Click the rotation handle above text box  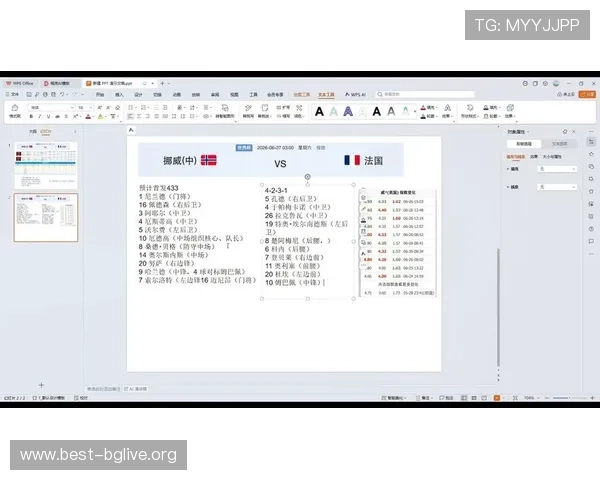coord(307,177)
